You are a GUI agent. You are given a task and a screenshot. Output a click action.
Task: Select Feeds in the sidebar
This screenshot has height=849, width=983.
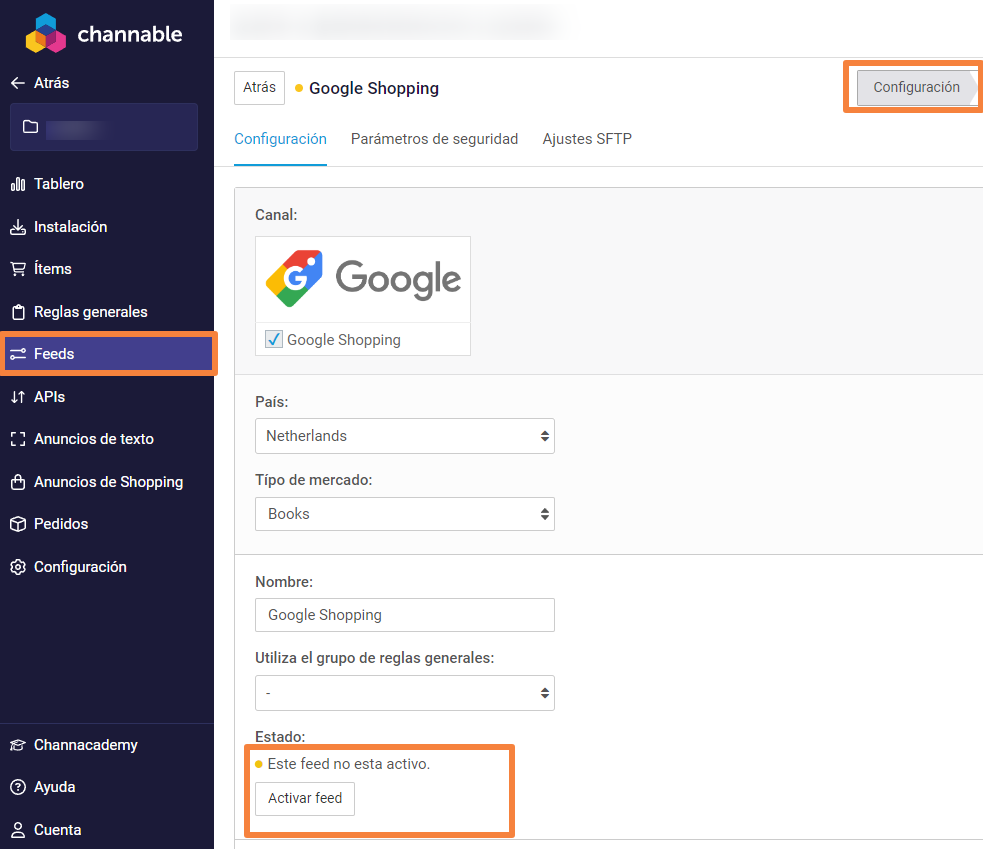click(x=108, y=354)
